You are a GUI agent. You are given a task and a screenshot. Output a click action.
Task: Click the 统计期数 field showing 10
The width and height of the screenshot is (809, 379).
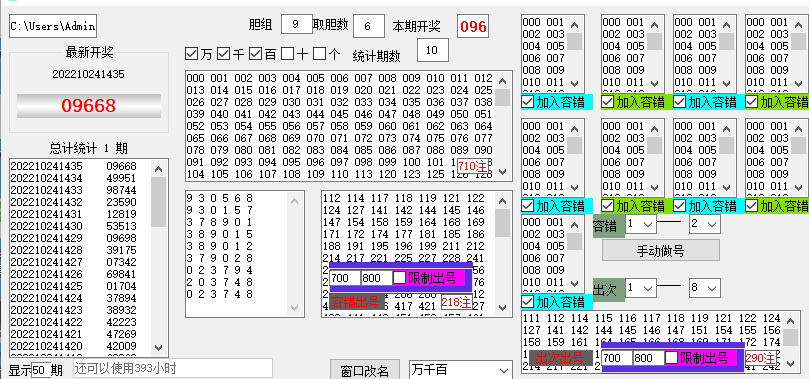point(433,50)
